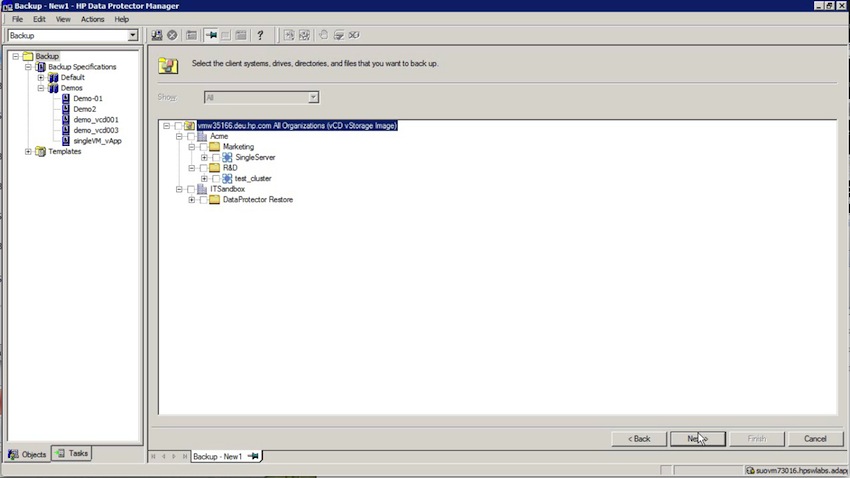This screenshot has height=478, width=850.
Task: Check the Acme organization checkbox
Action: 191,136
